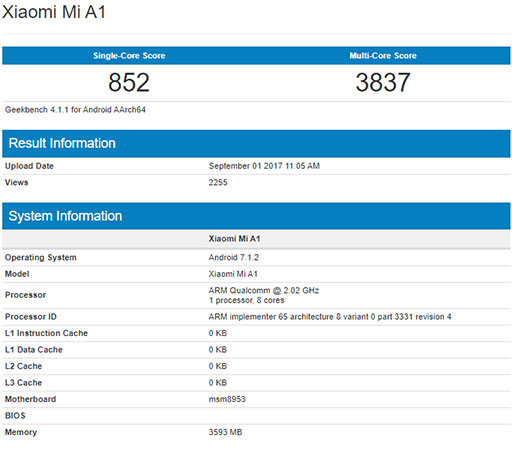Click the Motherboard value msm8953
This screenshot has width=512, height=450.
pos(227,399)
